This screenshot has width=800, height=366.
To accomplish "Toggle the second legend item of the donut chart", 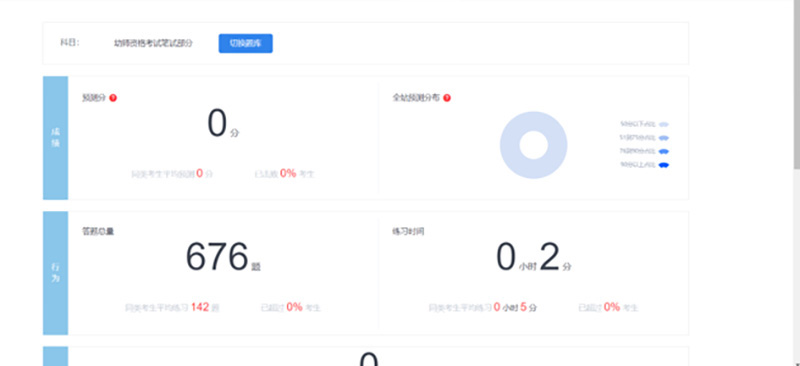I will (x=644, y=138).
